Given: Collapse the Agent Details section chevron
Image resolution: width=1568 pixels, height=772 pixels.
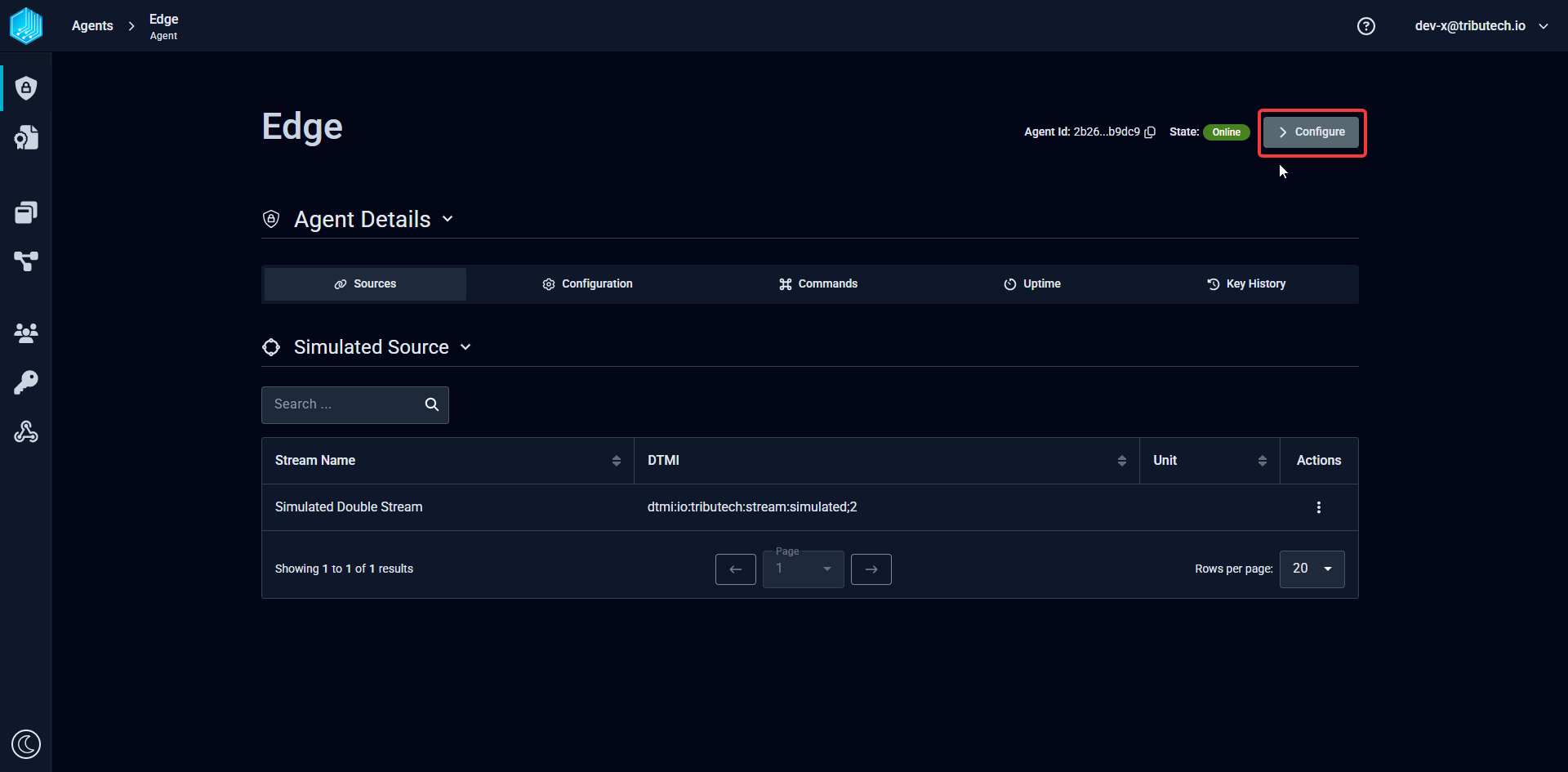Looking at the screenshot, I should (448, 219).
